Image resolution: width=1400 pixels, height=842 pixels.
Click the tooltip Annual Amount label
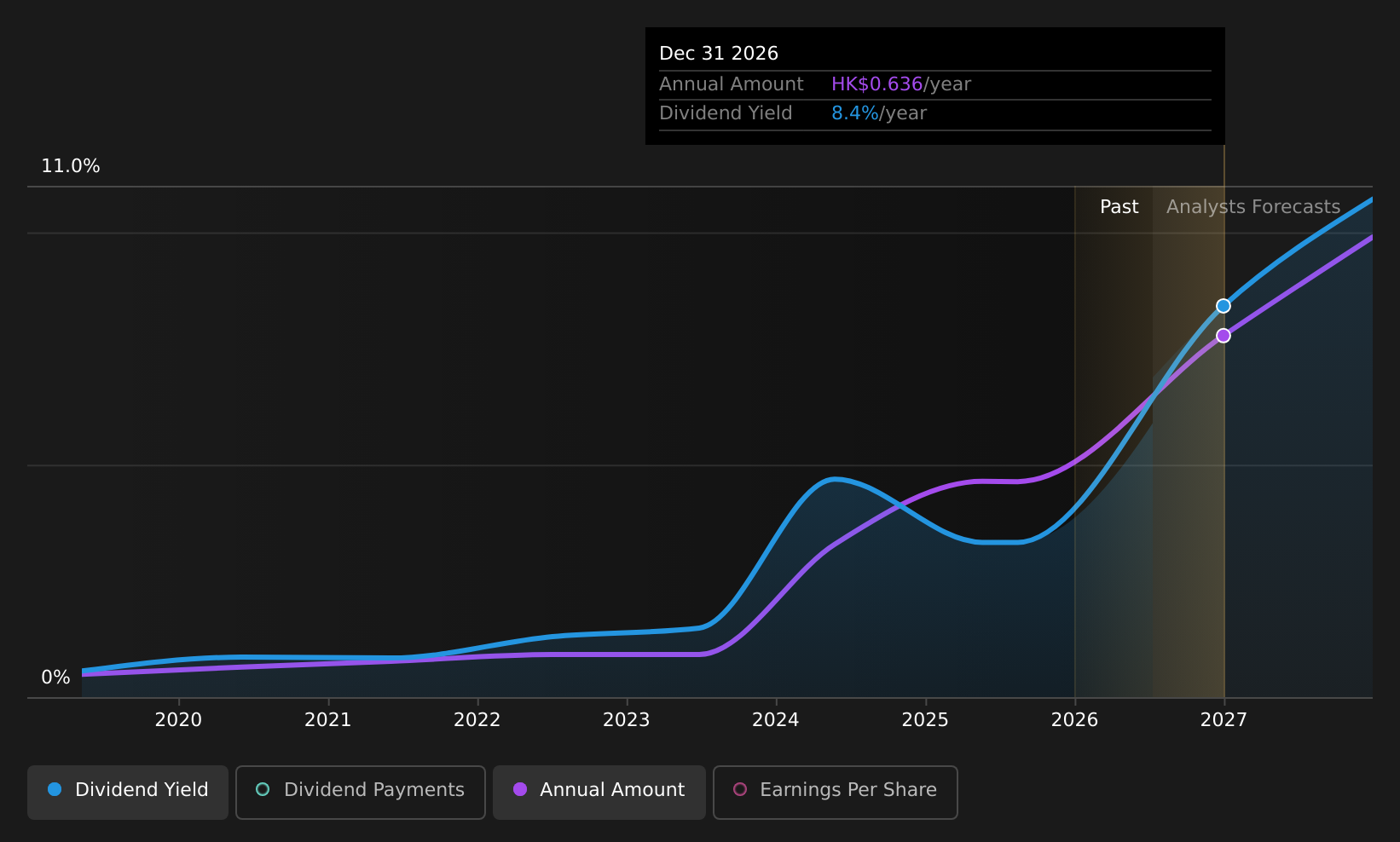click(x=732, y=84)
